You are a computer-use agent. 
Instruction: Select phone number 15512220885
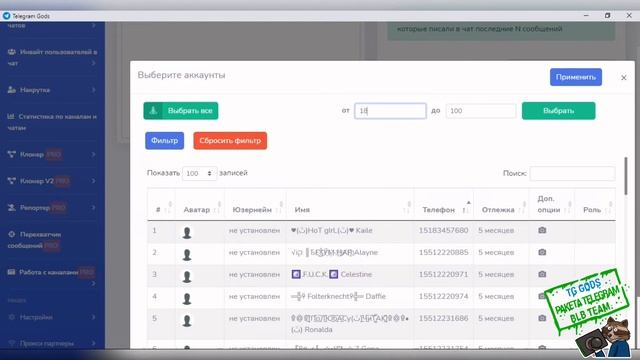(x=443, y=252)
